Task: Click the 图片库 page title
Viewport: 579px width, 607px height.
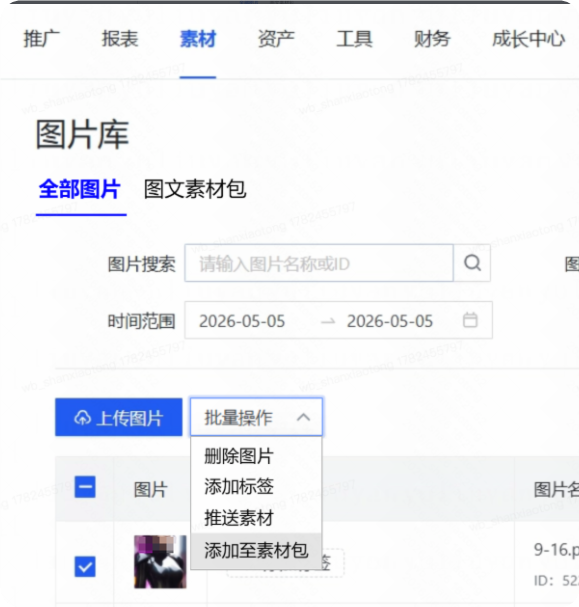Action: (82, 134)
